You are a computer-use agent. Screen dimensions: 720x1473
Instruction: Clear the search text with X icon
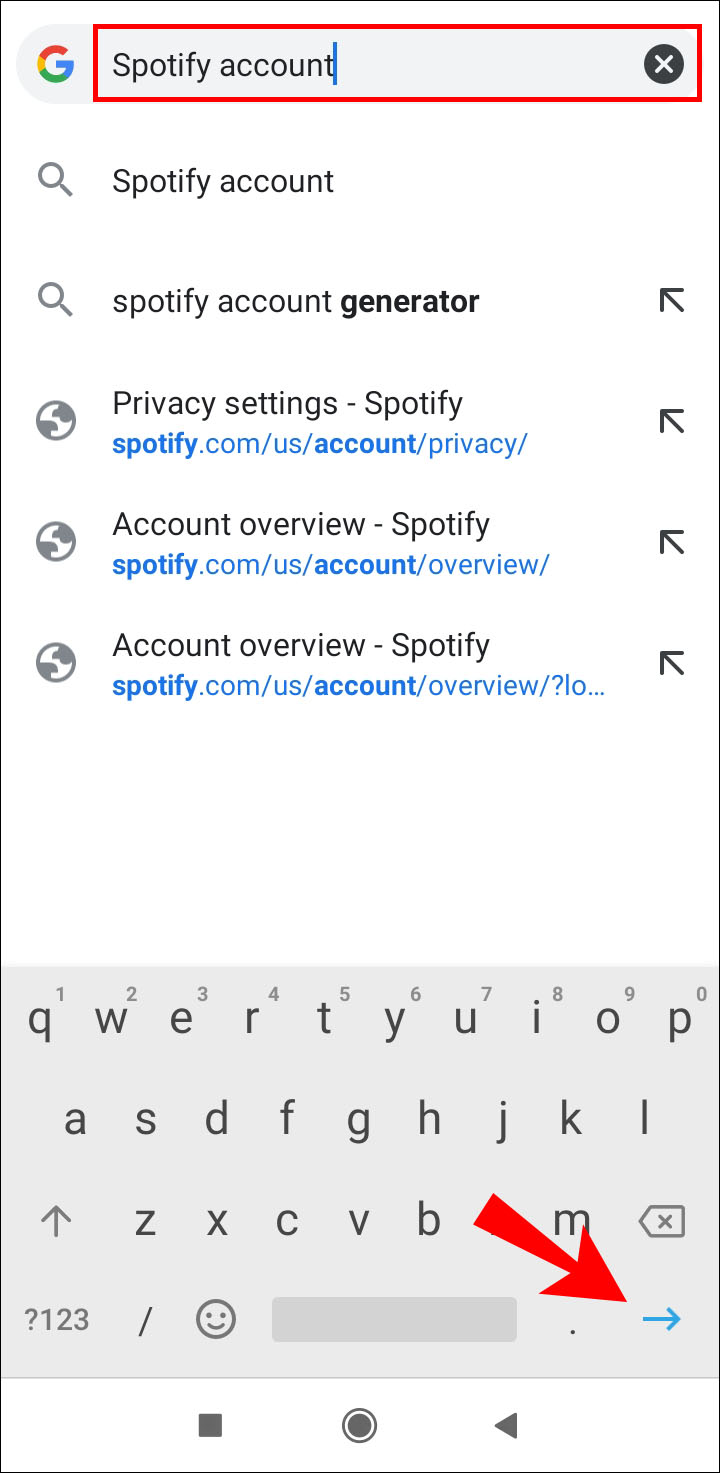[x=663, y=66]
